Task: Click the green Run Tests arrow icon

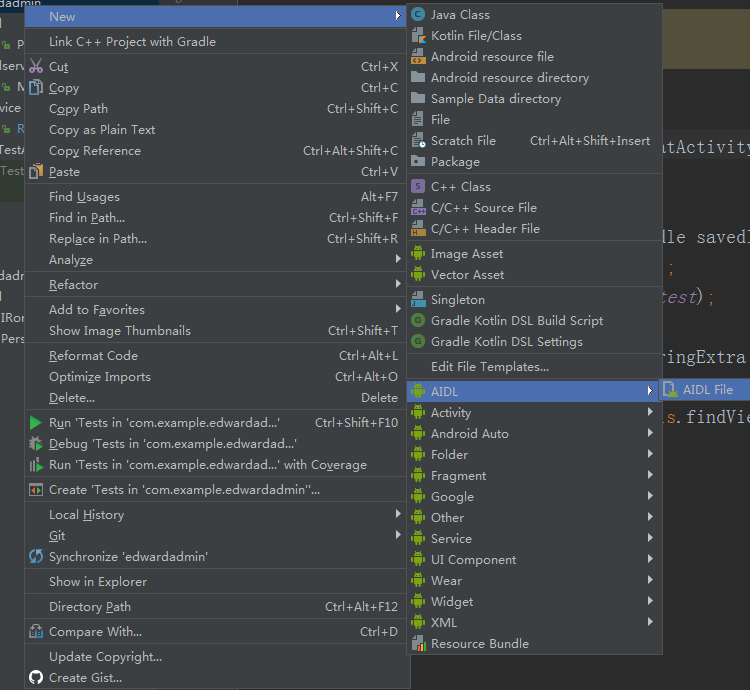Action: point(36,423)
